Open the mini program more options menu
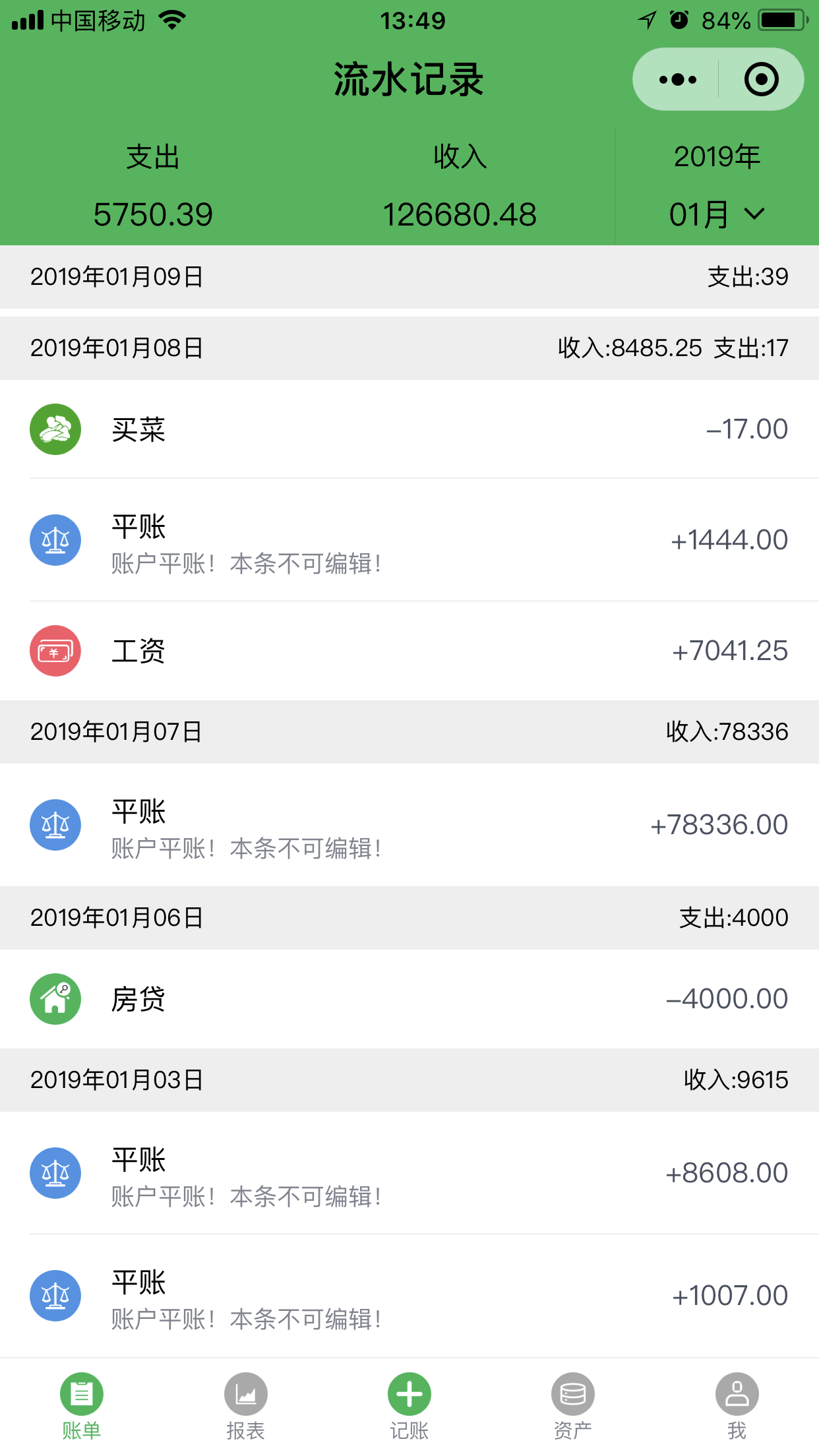 click(x=677, y=80)
